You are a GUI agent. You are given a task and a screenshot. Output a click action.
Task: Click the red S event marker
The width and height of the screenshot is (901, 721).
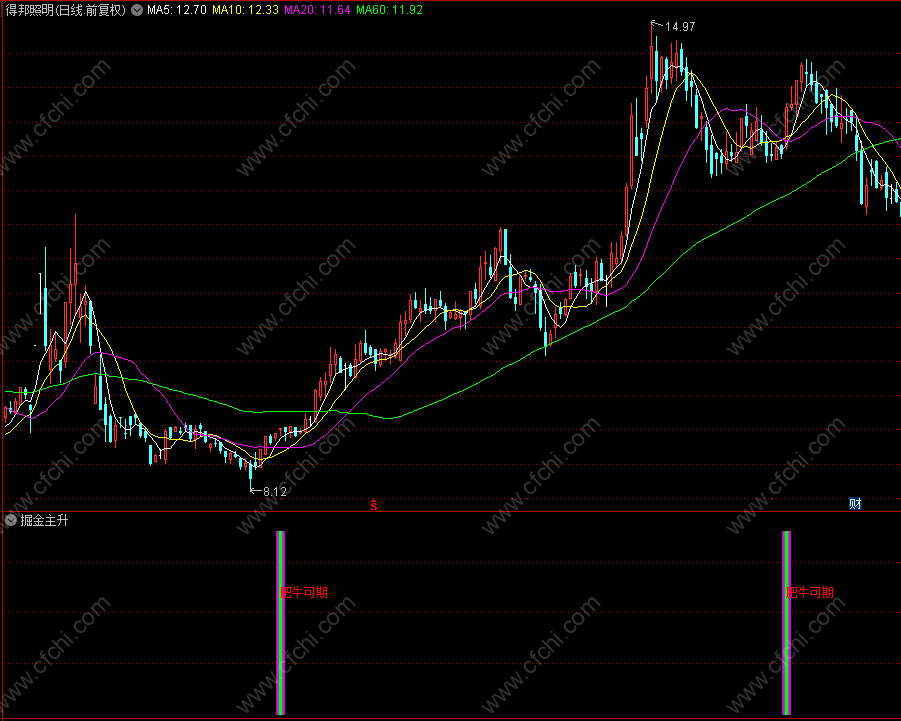pyautogui.click(x=374, y=505)
